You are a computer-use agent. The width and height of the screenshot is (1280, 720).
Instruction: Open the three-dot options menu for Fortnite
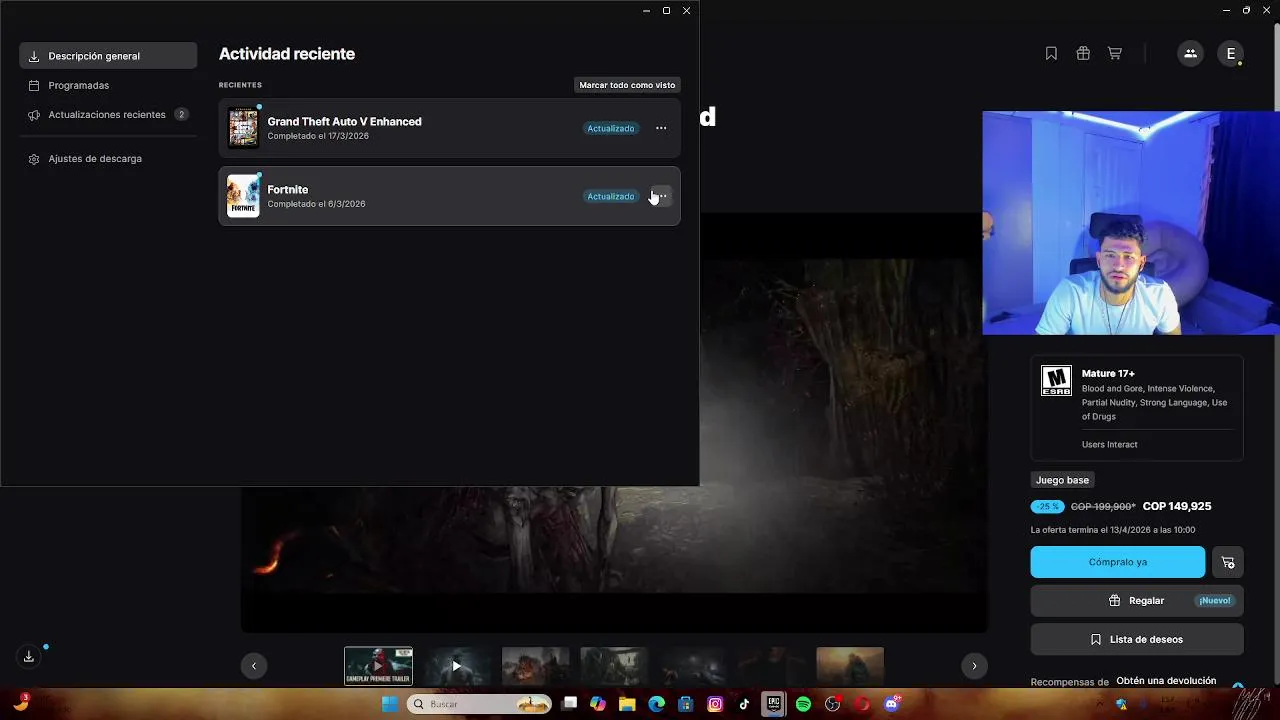click(x=661, y=196)
